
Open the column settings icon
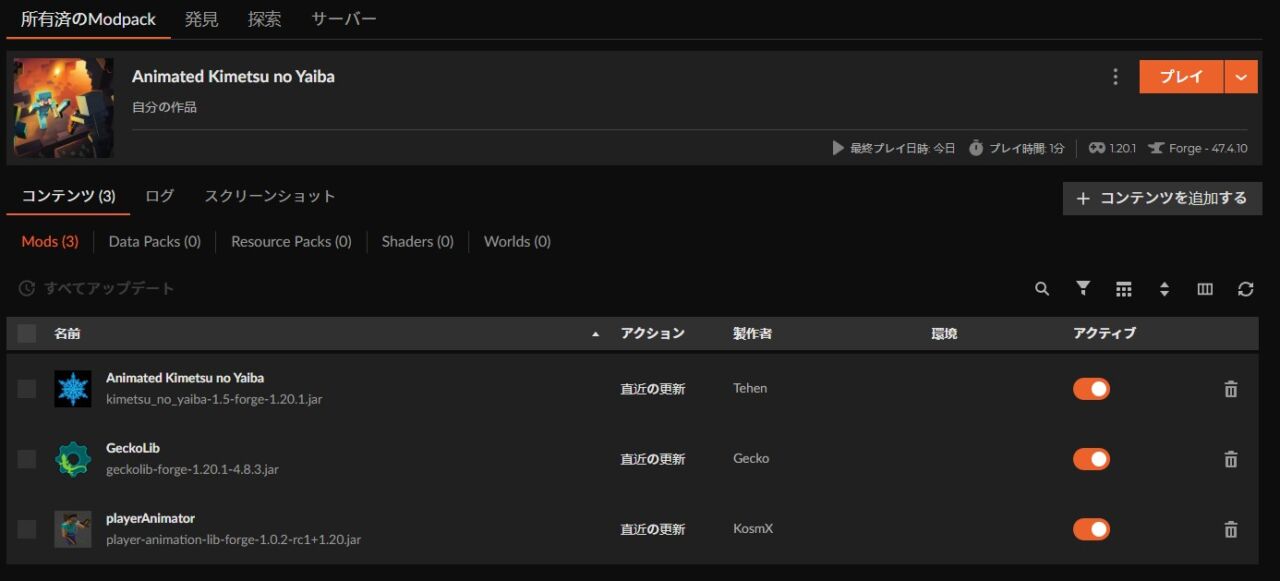(1205, 288)
